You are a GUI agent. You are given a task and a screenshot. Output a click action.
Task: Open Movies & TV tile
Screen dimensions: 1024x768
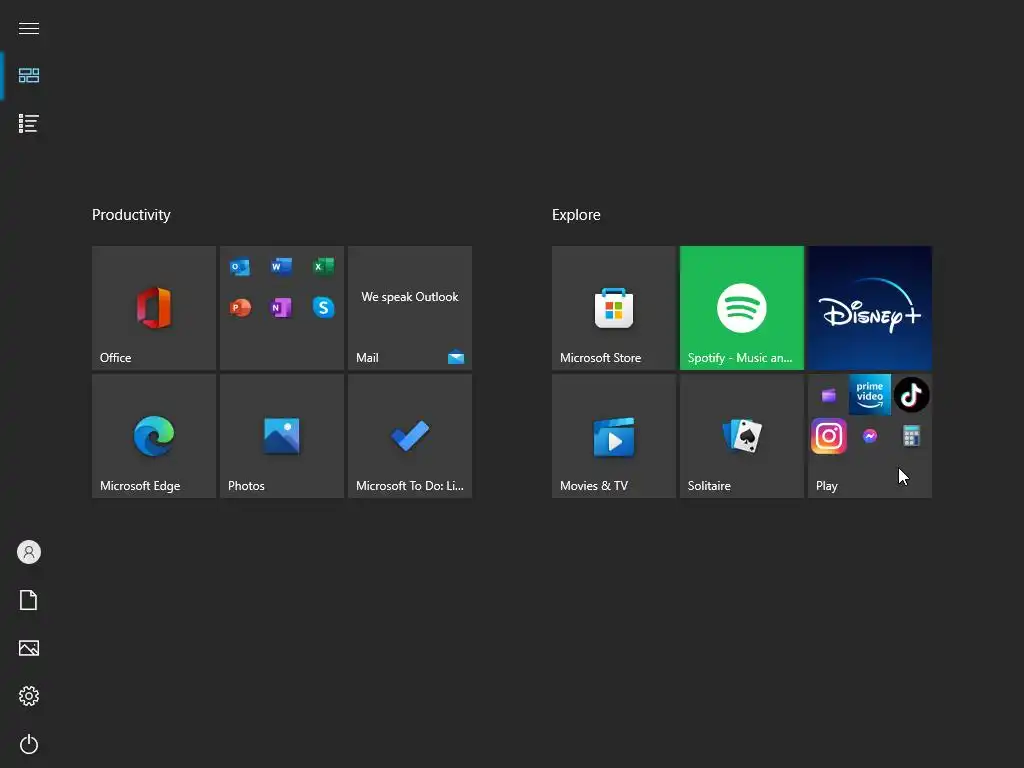pos(614,436)
